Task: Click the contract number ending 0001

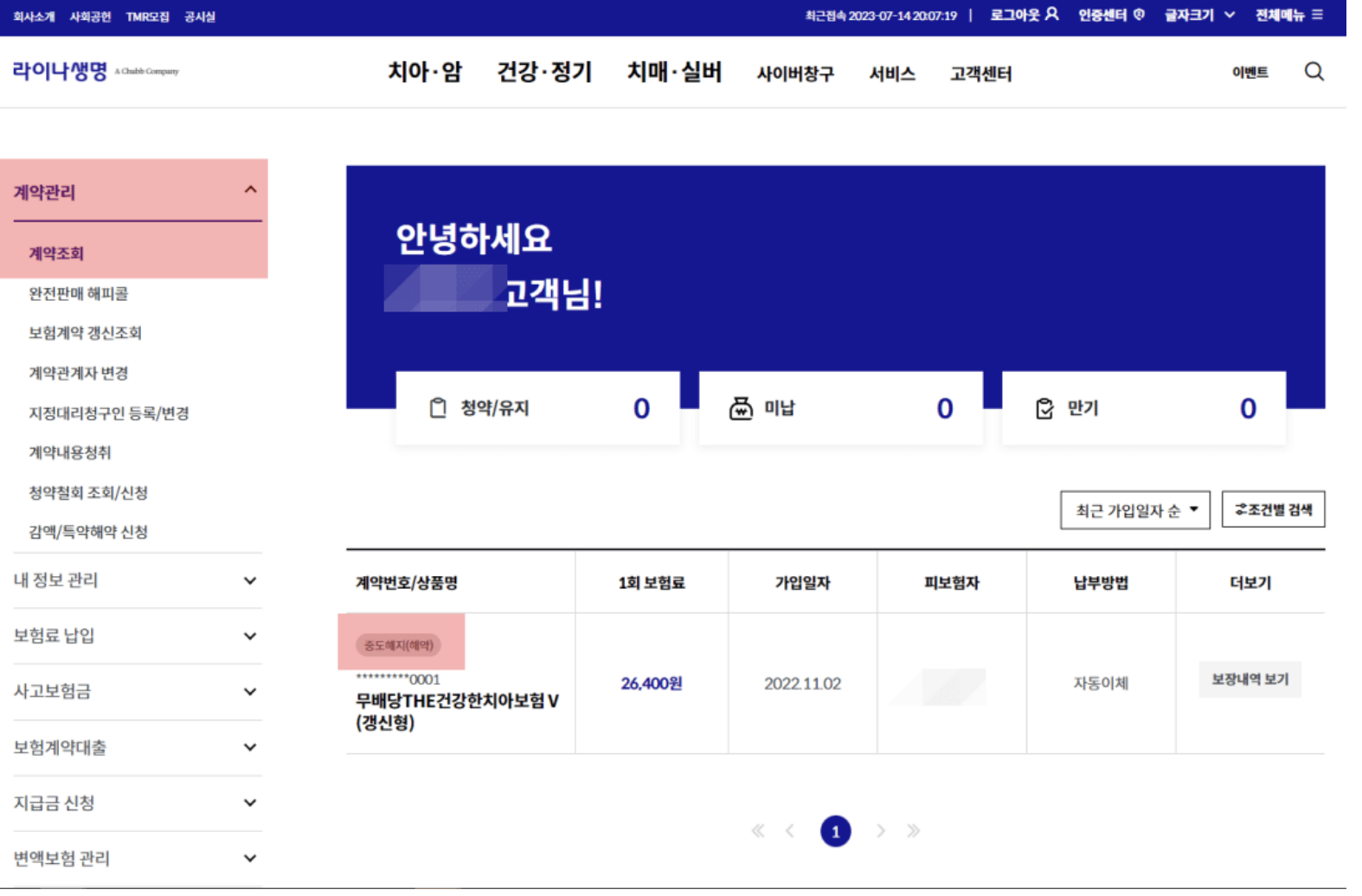Action: (398, 679)
